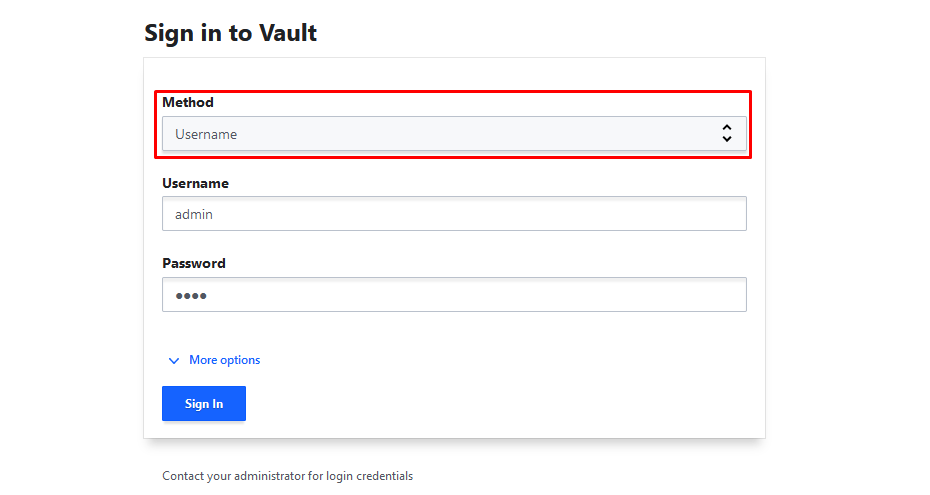Open the Method dropdown selector
Viewport: 930px width, 495px height.
coord(454,134)
